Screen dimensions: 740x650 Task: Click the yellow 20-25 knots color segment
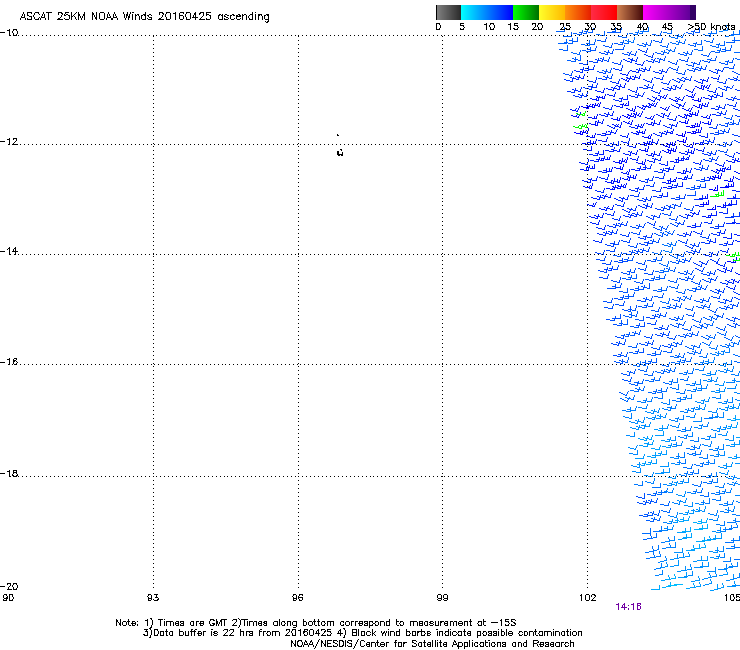(x=552, y=12)
